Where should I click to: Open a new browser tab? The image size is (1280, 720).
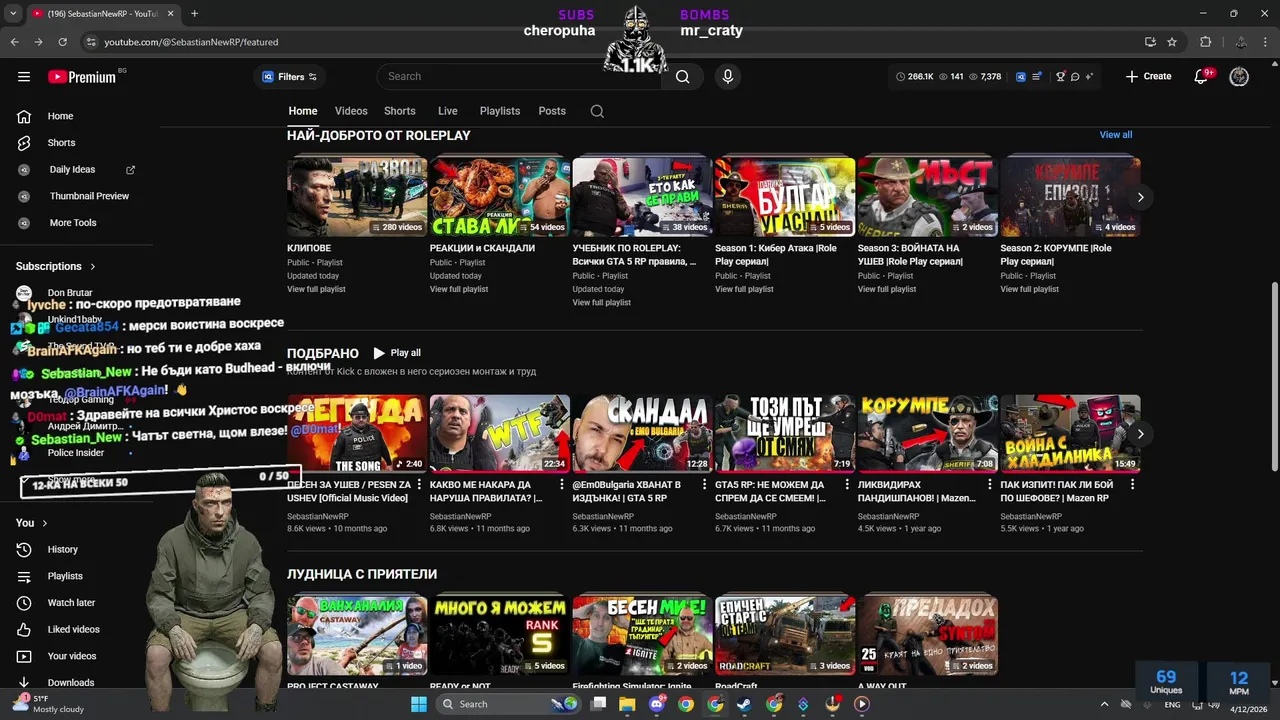click(194, 13)
